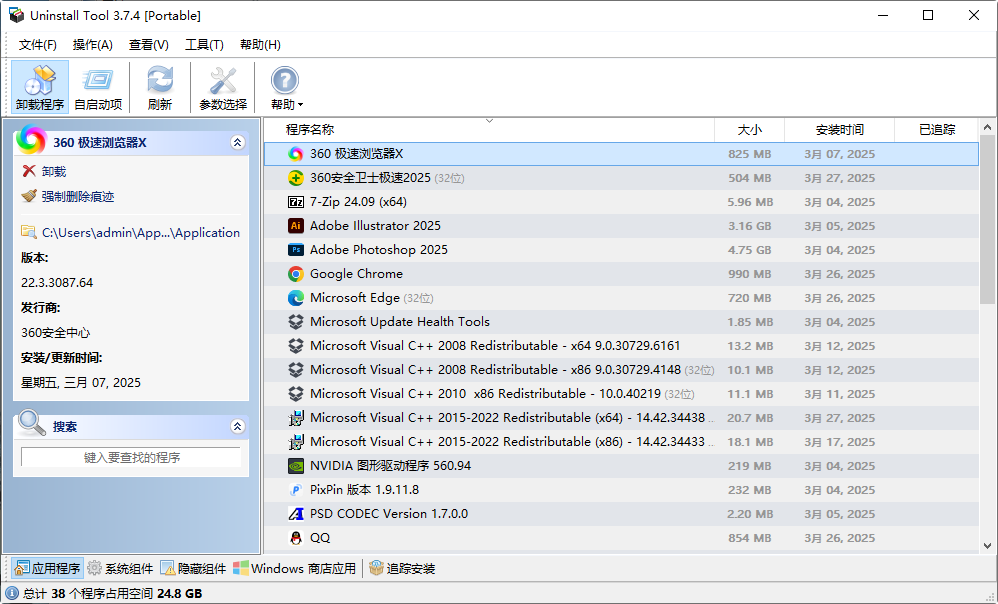
Task: Click the status bar info icon
Action: pyautogui.click(x=11, y=593)
